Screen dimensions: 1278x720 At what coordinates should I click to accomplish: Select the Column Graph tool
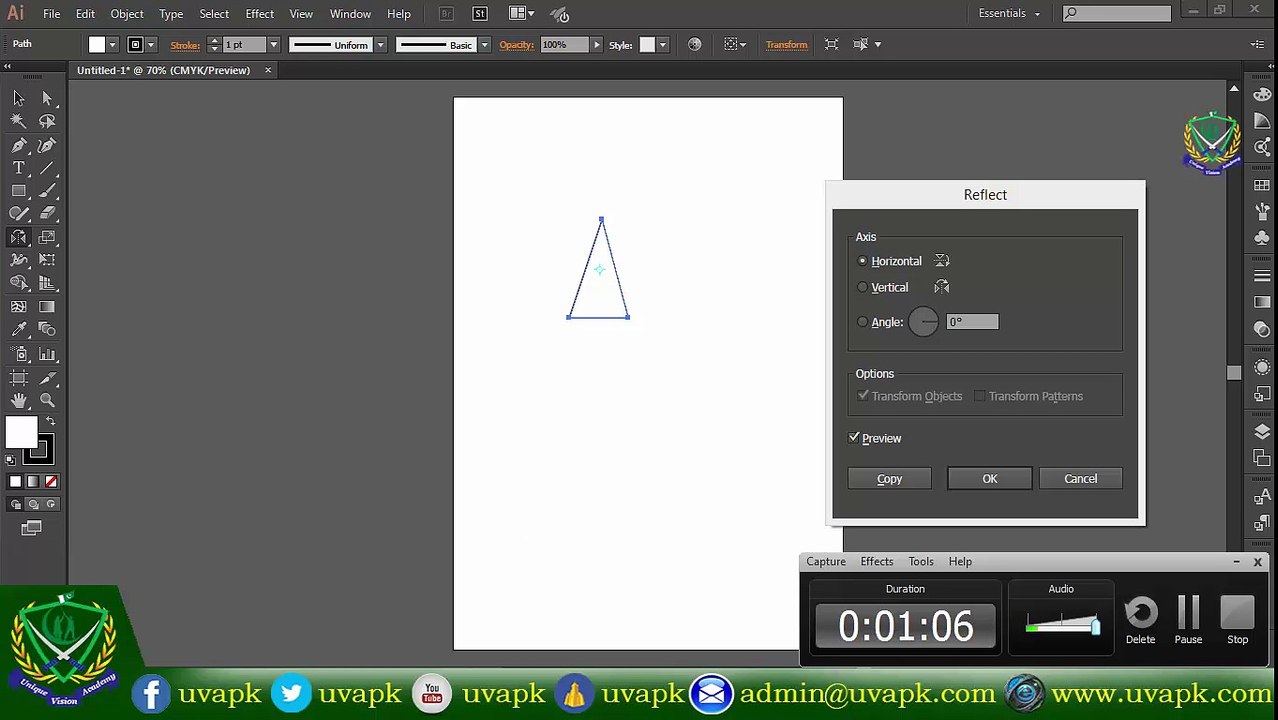(x=47, y=354)
